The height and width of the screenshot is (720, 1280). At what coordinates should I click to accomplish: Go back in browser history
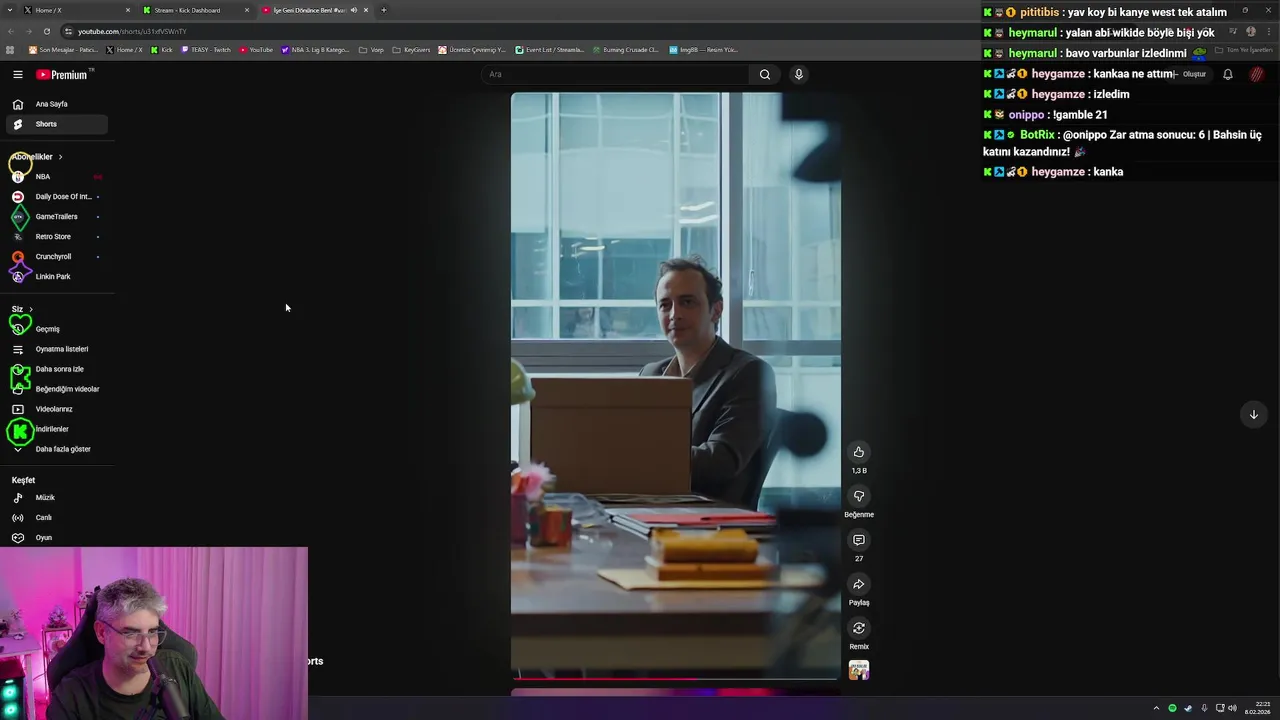click(x=10, y=31)
